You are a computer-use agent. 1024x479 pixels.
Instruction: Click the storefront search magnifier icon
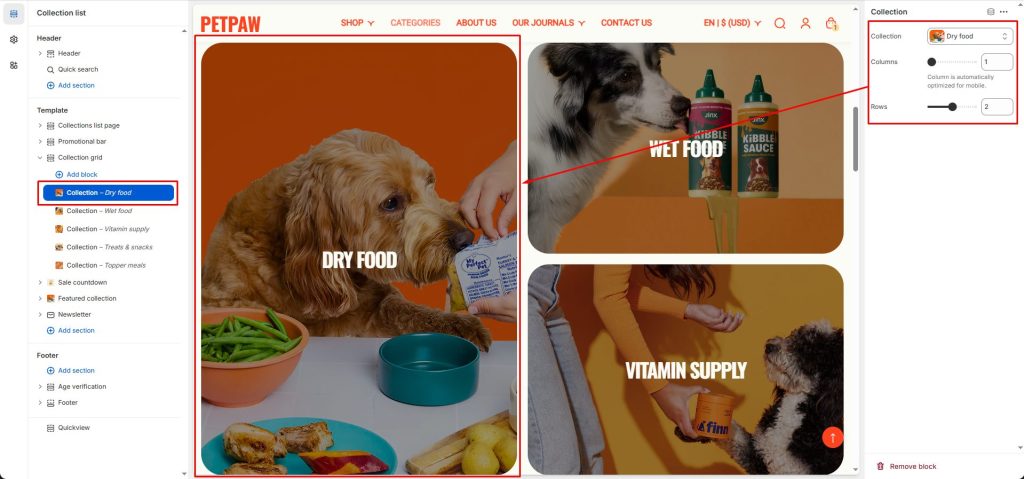pos(780,23)
